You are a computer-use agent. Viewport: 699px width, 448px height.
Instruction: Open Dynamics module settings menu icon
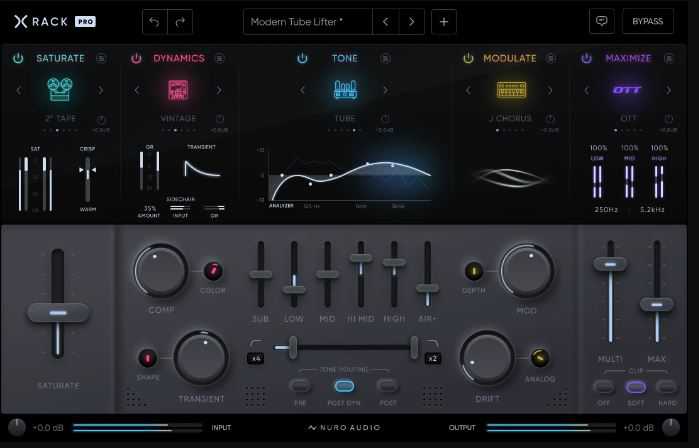point(219,58)
